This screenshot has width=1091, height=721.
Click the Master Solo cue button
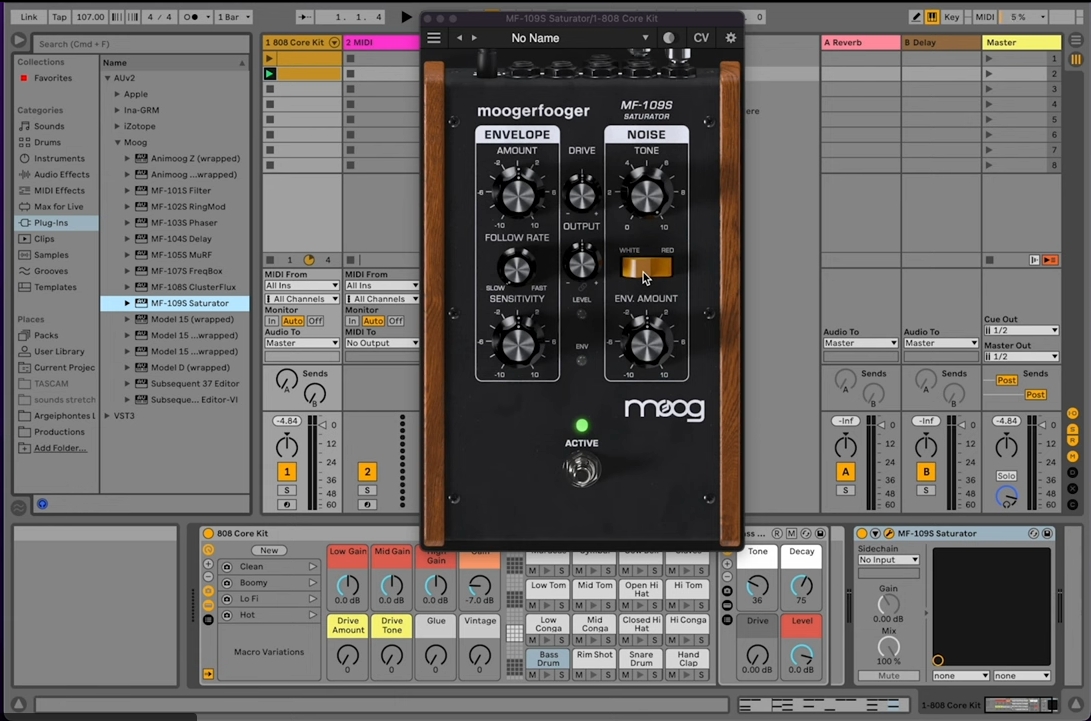tap(1006, 476)
